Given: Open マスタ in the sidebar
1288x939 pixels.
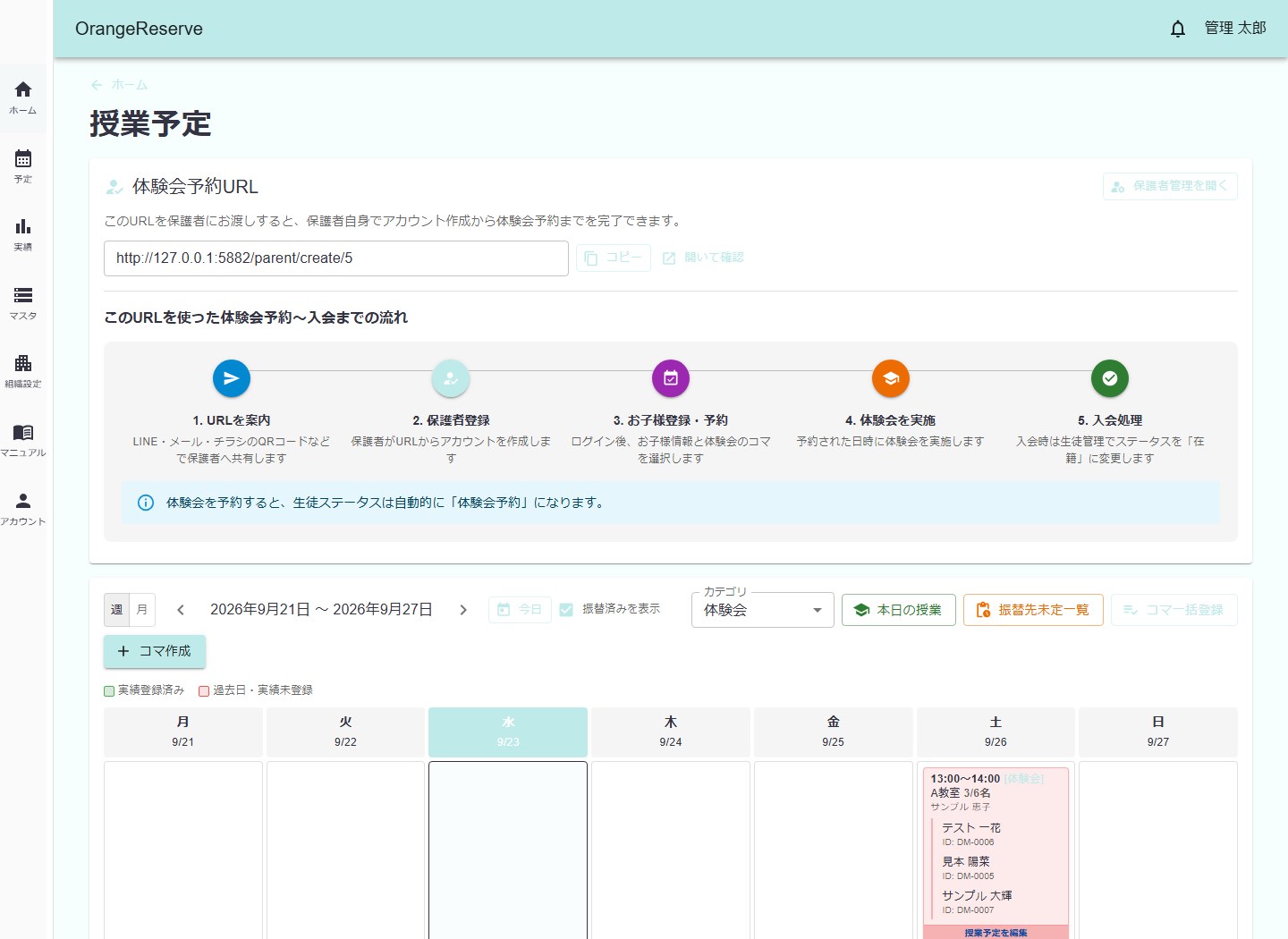Looking at the screenshot, I should [x=23, y=303].
